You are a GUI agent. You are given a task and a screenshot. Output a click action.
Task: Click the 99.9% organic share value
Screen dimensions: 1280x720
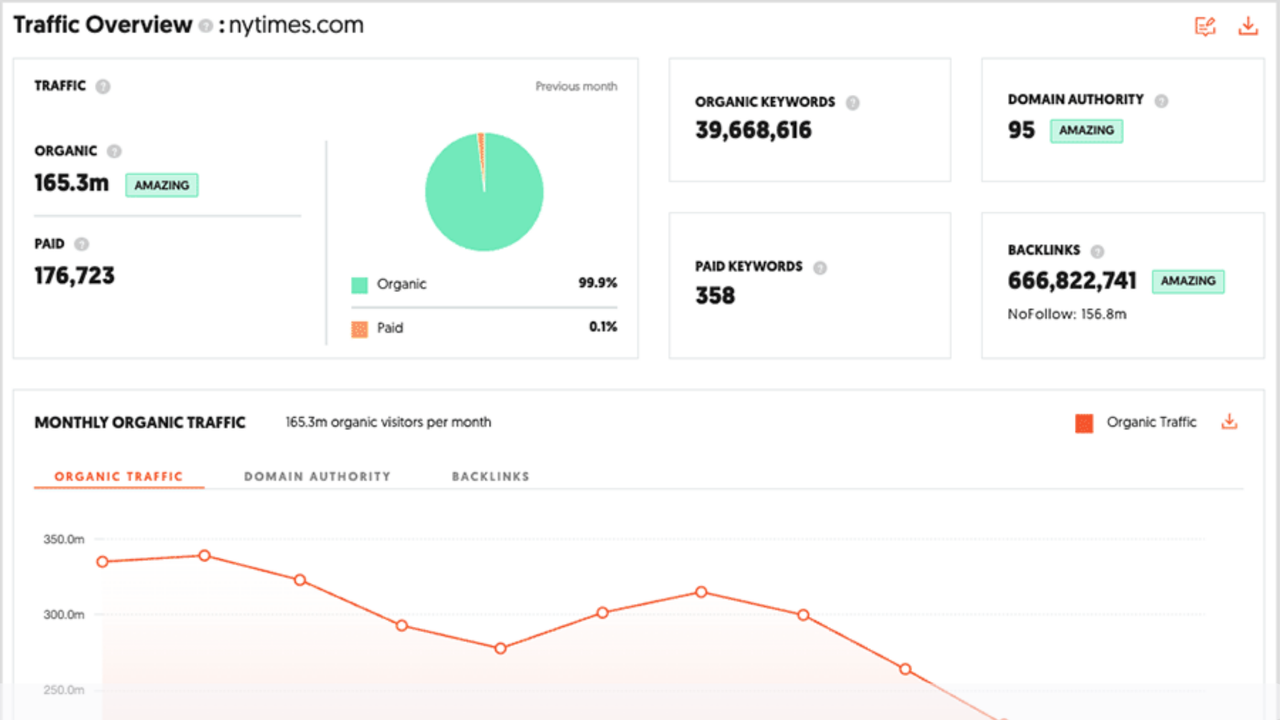coord(598,284)
